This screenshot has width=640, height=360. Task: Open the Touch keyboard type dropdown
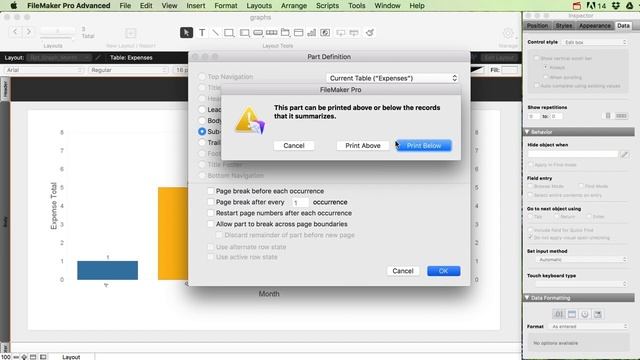pyautogui.click(x=581, y=284)
